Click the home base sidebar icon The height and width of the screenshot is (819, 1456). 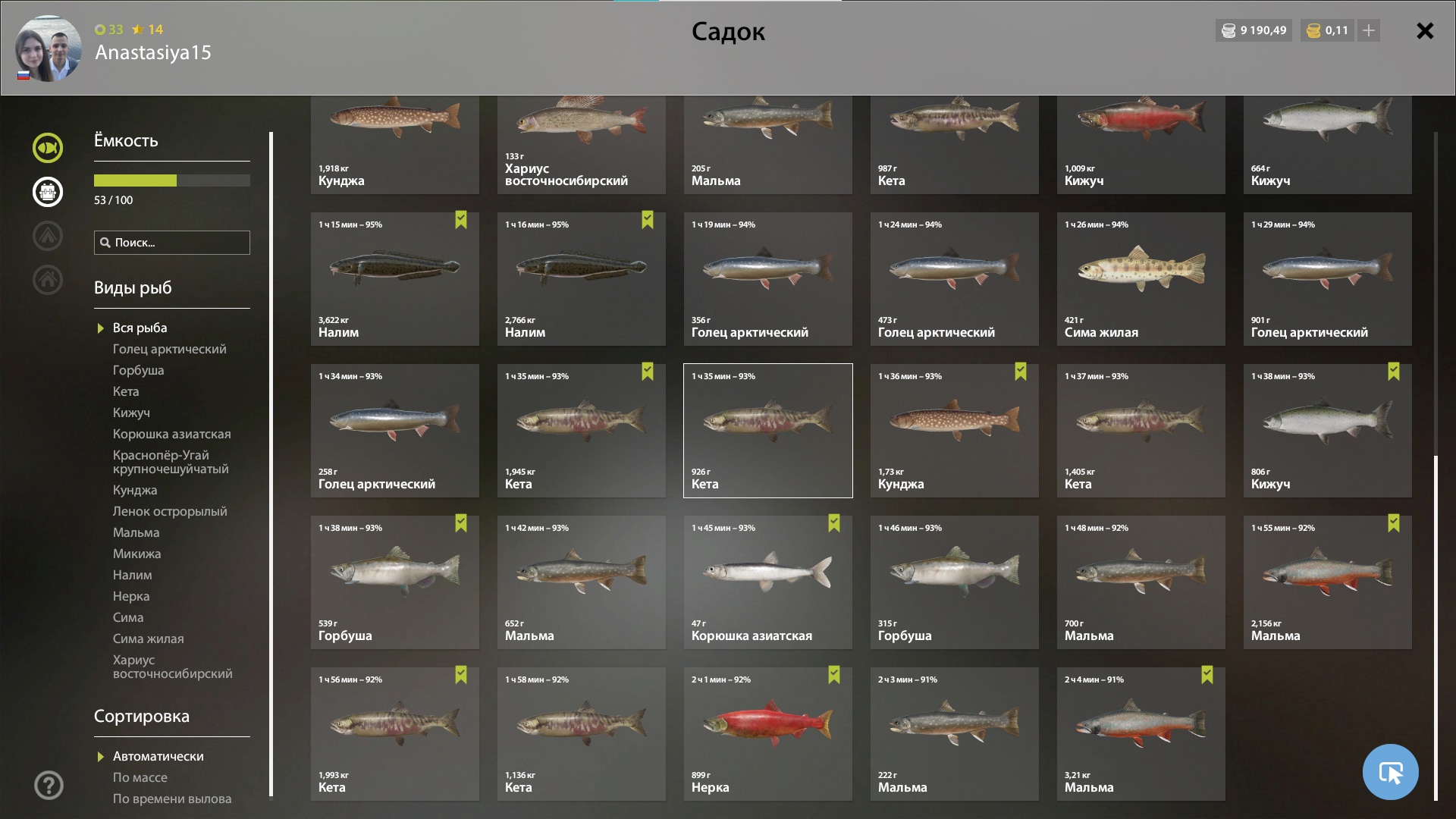tap(48, 280)
